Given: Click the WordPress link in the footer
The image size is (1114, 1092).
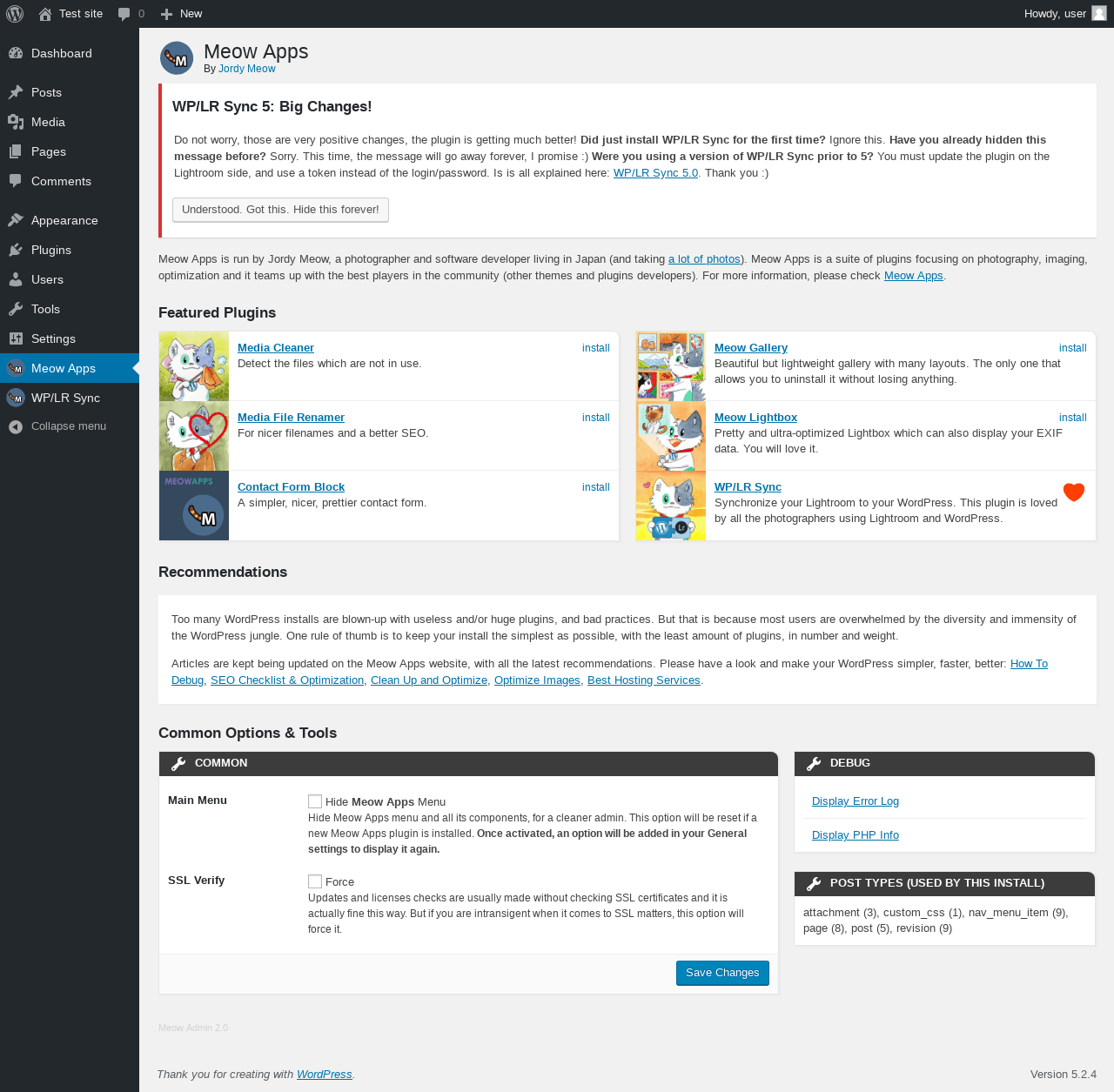Looking at the screenshot, I should click(325, 1075).
